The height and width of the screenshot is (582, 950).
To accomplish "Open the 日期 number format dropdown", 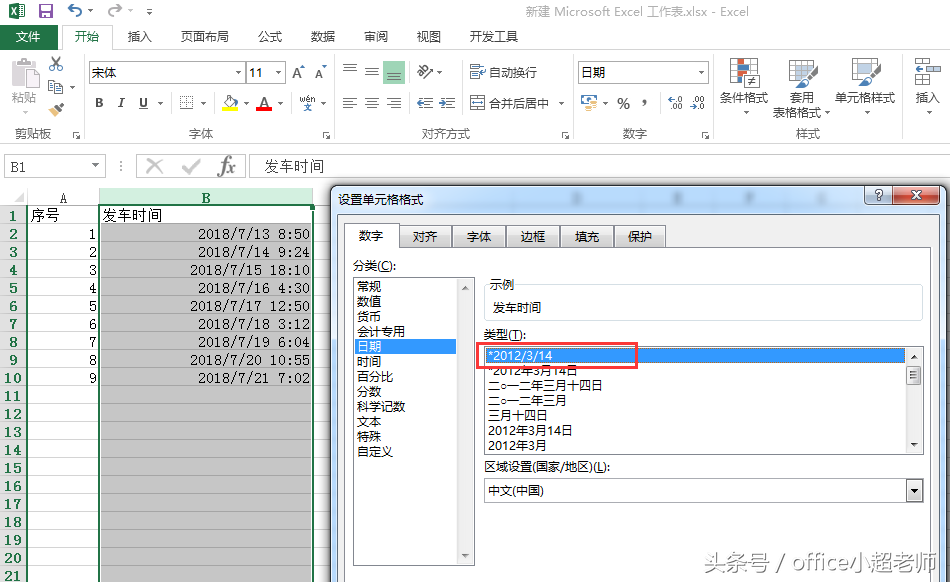I will click(x=701, y=73).
